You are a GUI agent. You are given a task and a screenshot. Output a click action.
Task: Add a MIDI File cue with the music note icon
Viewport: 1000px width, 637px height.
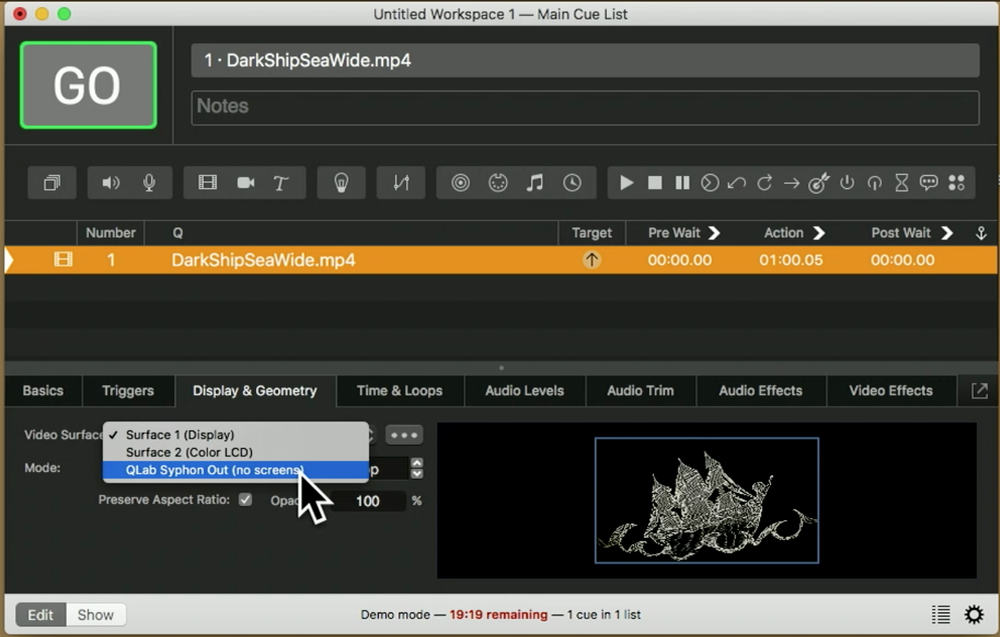pos(535,183)
